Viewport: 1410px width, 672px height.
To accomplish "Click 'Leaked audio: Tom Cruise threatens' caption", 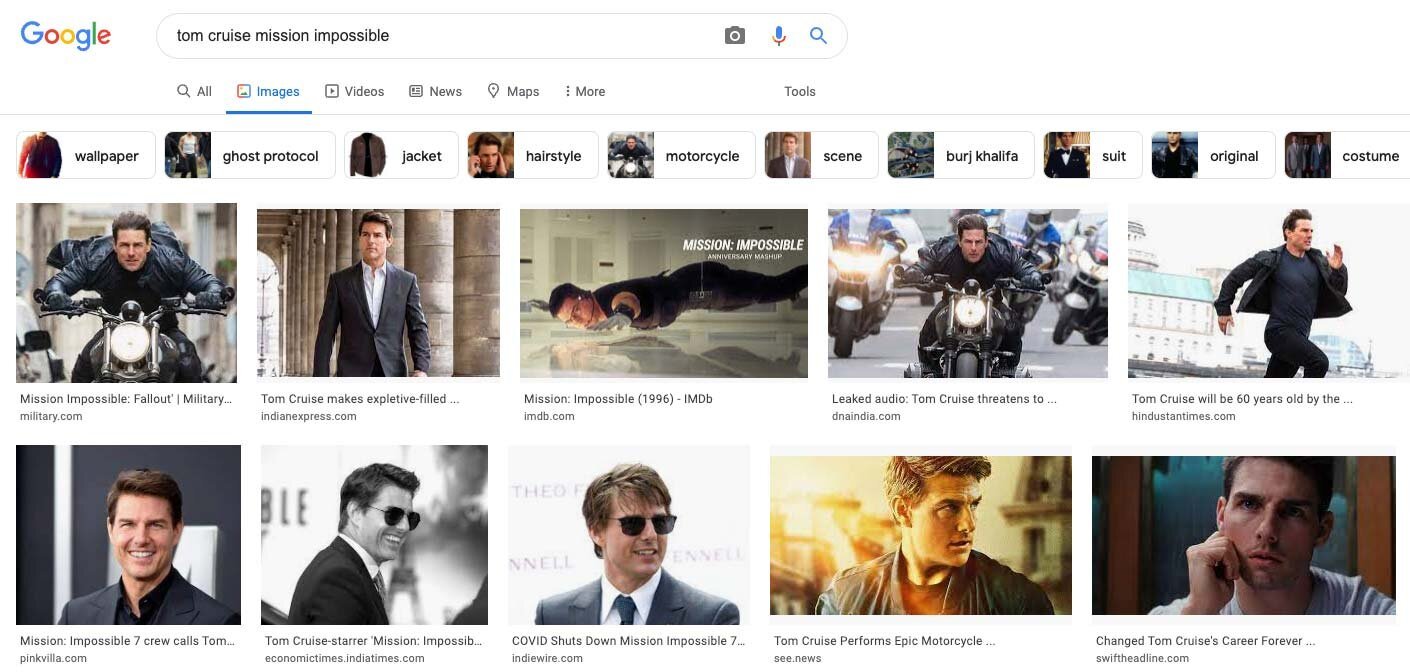I will (x=944, y=399).
